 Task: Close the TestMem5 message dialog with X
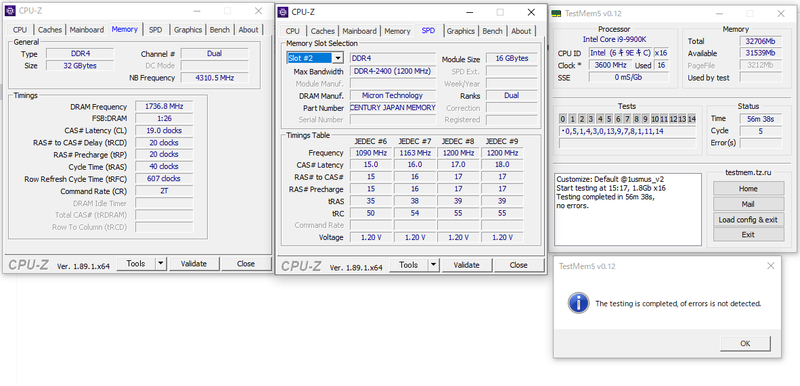pyautogui.click(x=770, y=266)
